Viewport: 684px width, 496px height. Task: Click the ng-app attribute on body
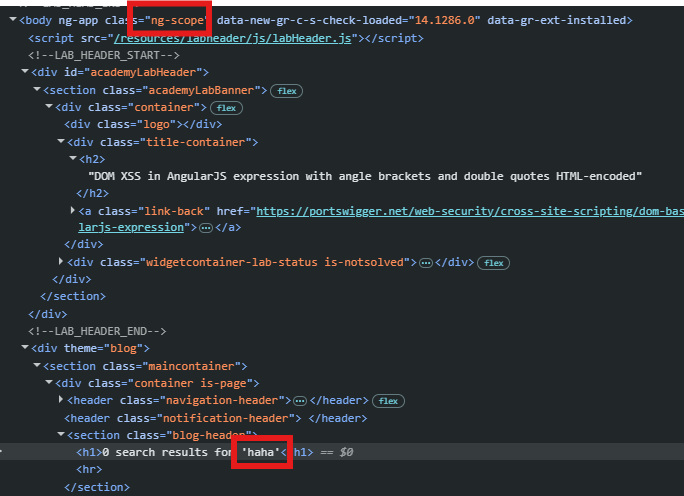coord(79,20)
